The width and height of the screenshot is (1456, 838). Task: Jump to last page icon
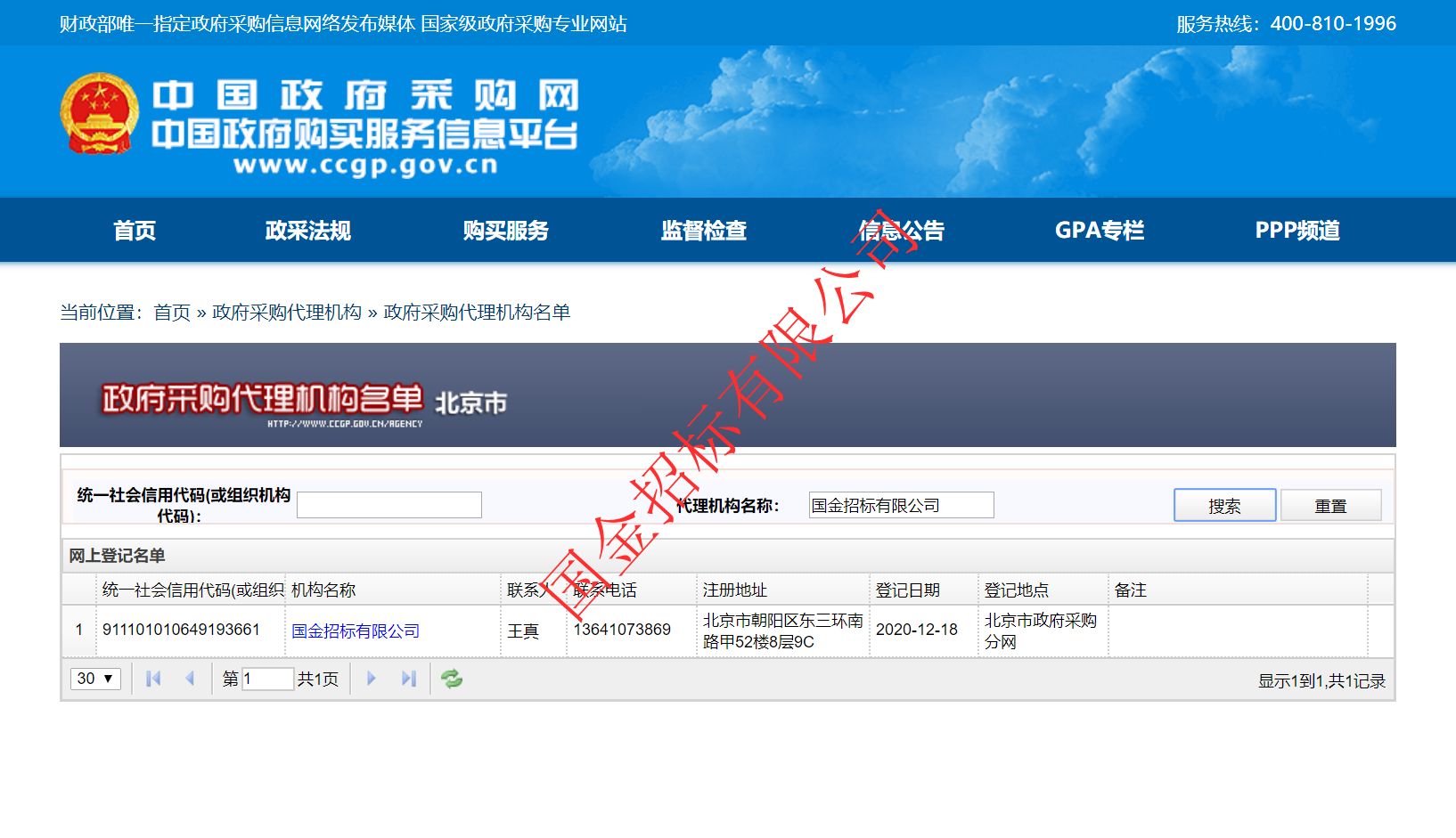point(408,679)
